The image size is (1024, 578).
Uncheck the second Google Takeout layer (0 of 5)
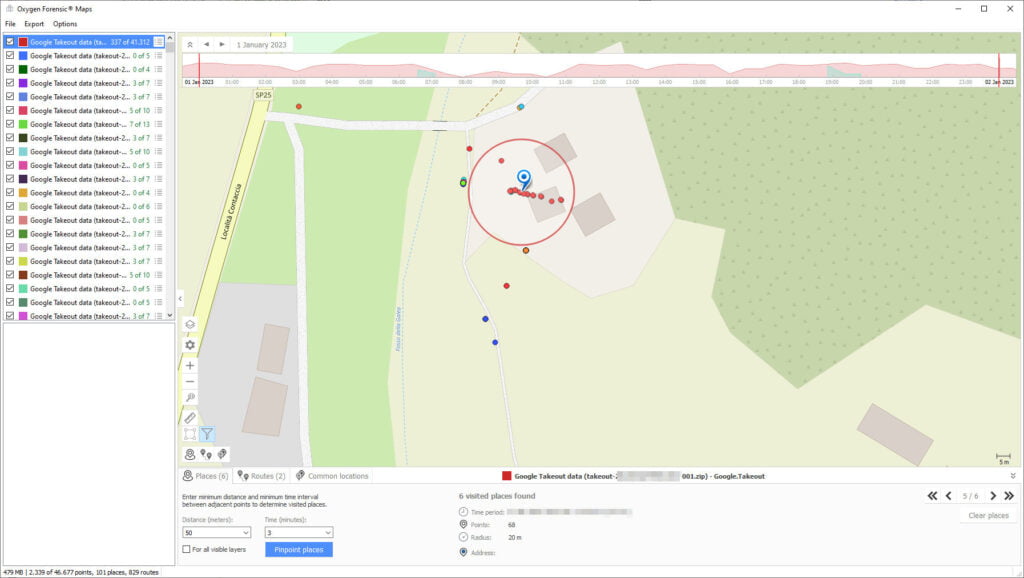10,56
